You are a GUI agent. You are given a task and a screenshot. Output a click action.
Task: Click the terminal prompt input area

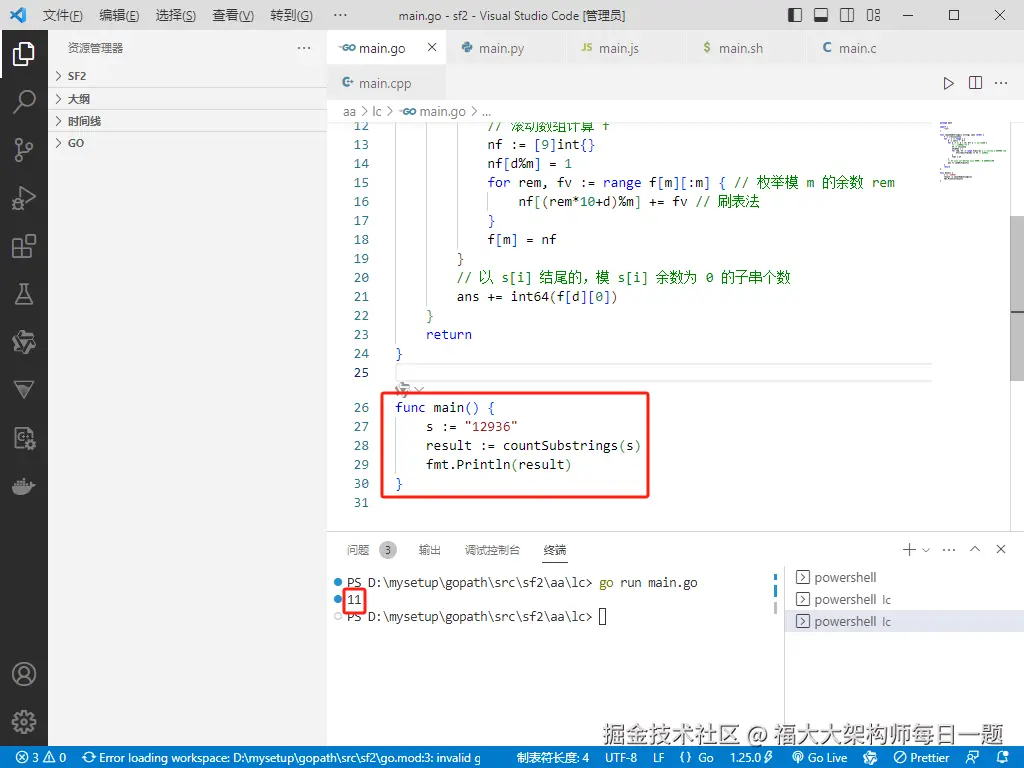coord(602,616)
